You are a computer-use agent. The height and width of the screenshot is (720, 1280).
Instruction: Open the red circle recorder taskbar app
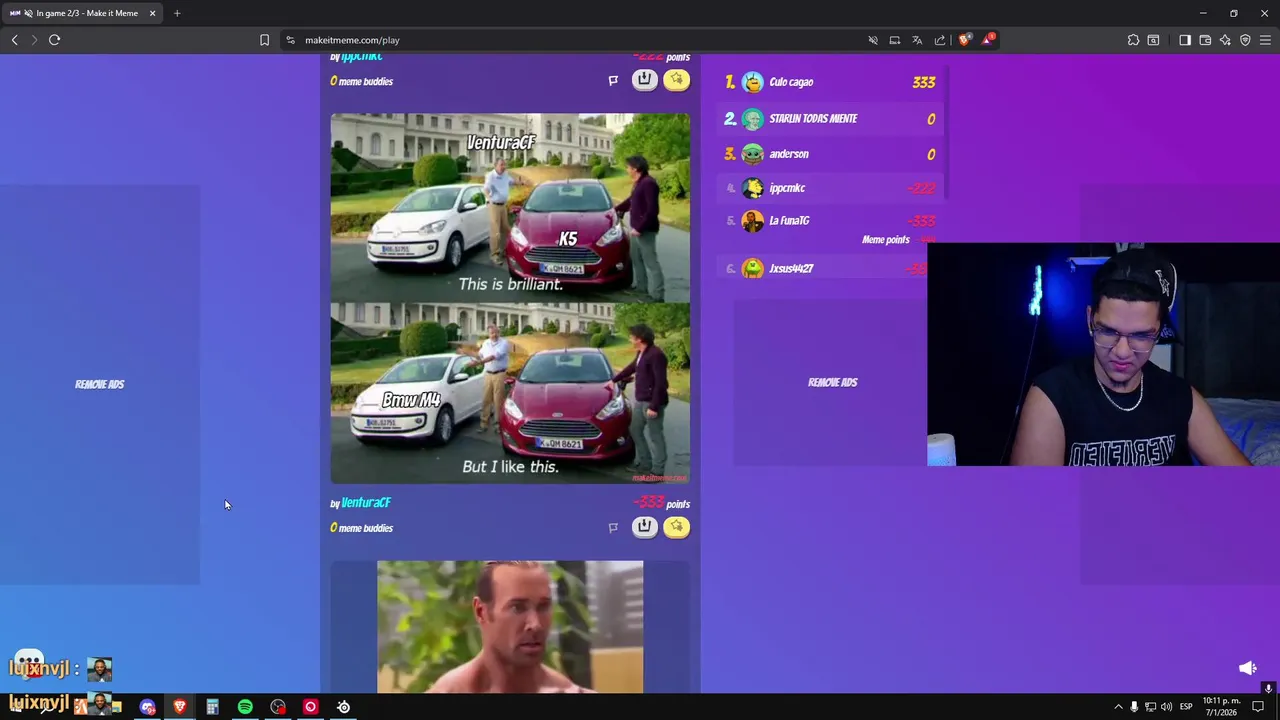(310, 707)
